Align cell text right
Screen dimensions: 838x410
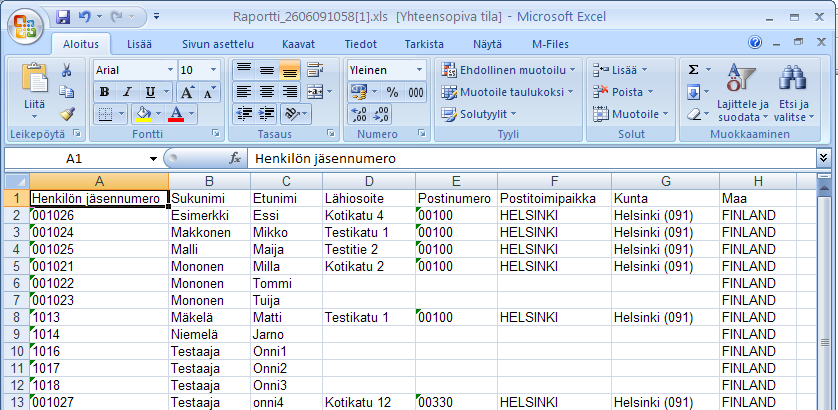pyautogui.click(x=289, y=92)
